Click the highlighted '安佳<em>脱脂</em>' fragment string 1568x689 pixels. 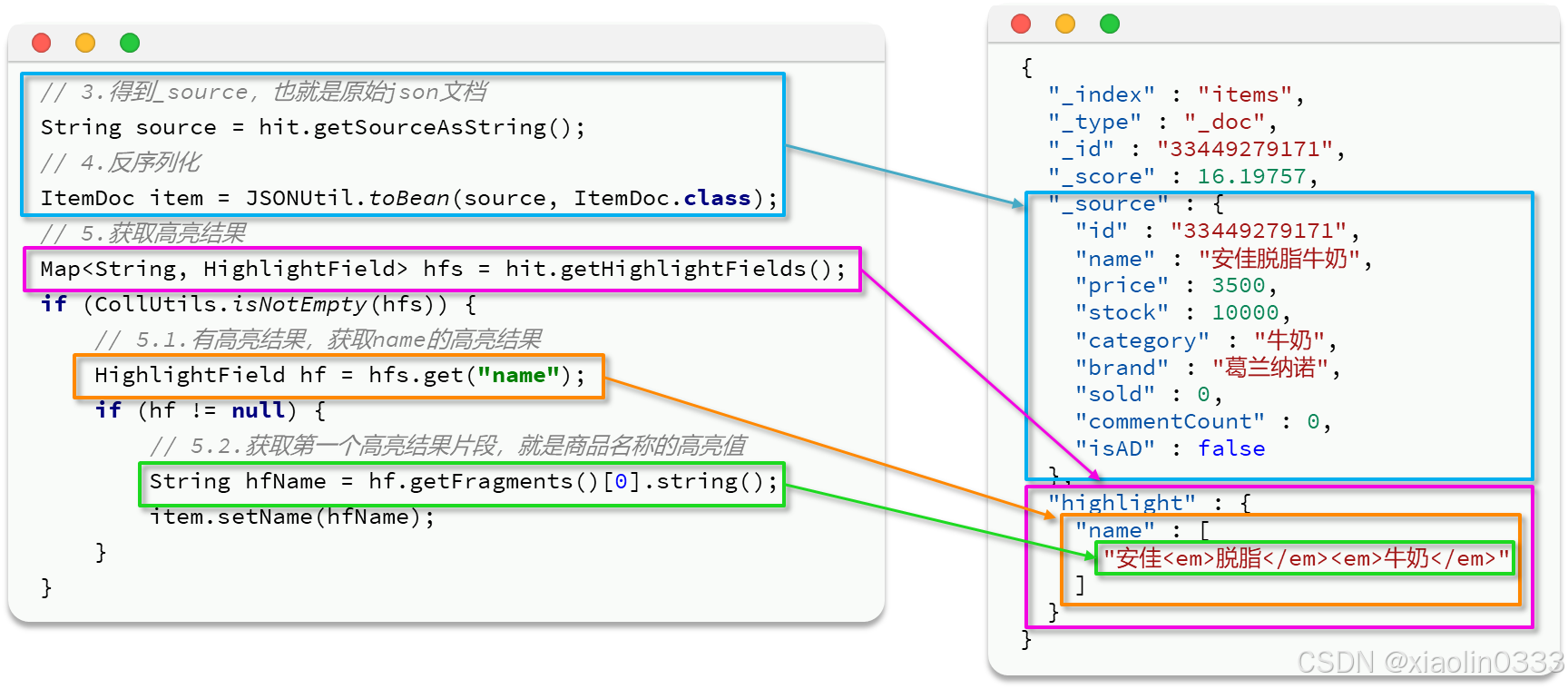click(1306, 558)
